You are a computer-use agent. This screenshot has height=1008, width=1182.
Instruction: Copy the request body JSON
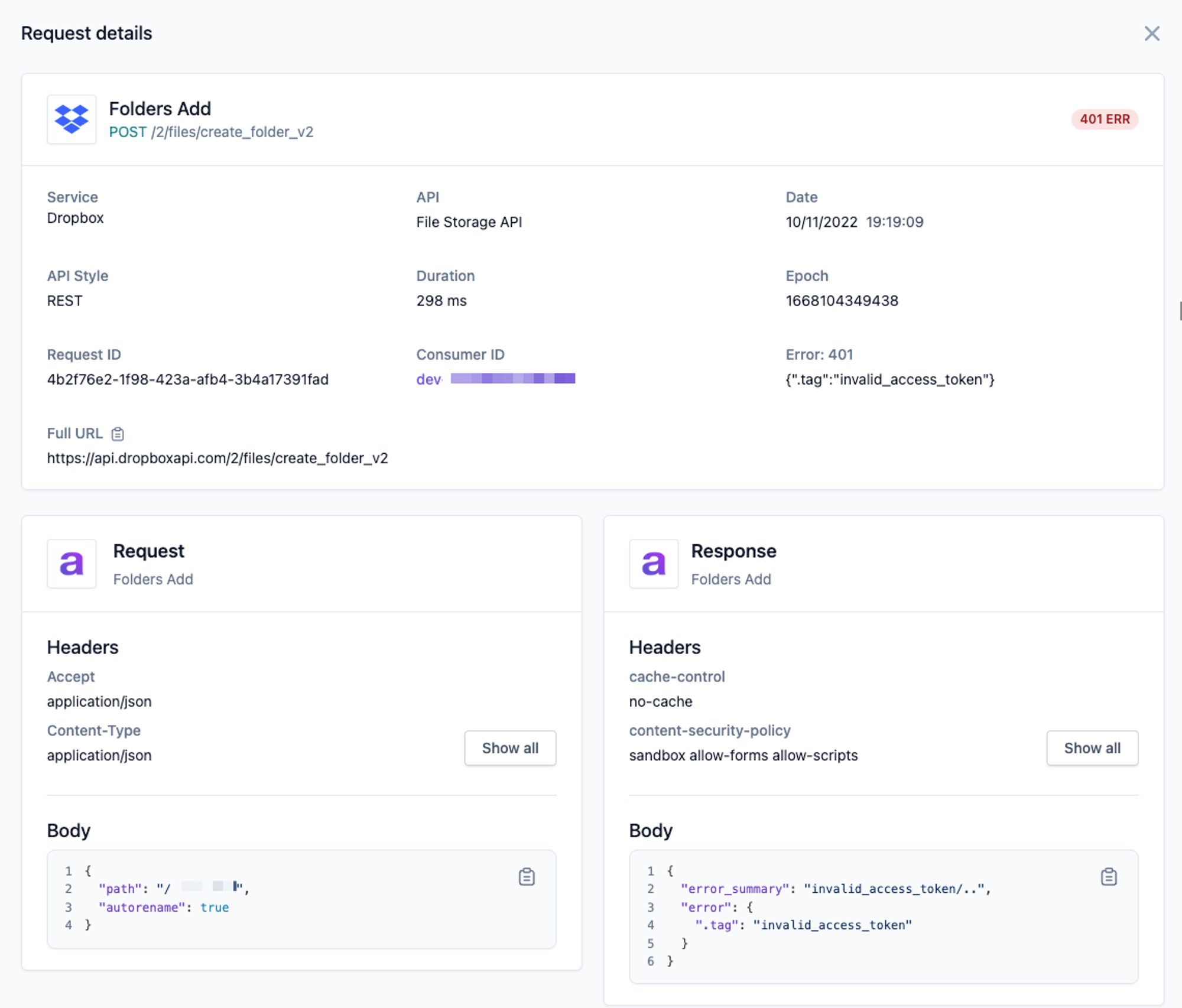[527, 877]
